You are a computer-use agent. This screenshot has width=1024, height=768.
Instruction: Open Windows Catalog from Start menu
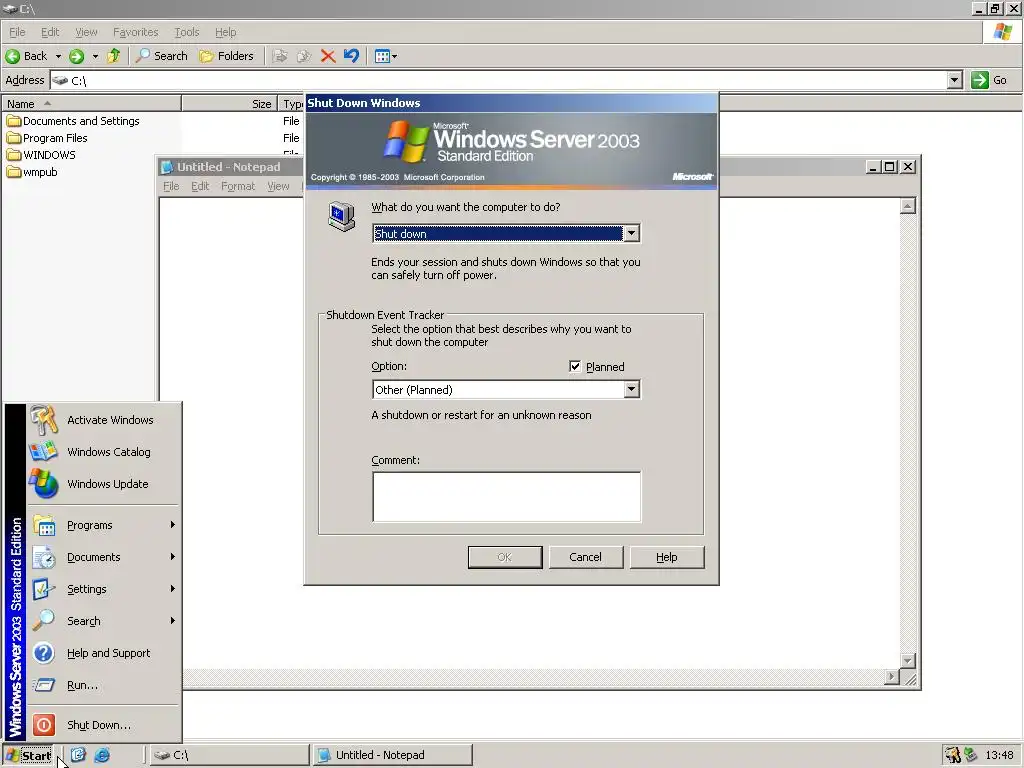(x=104, y=452)
